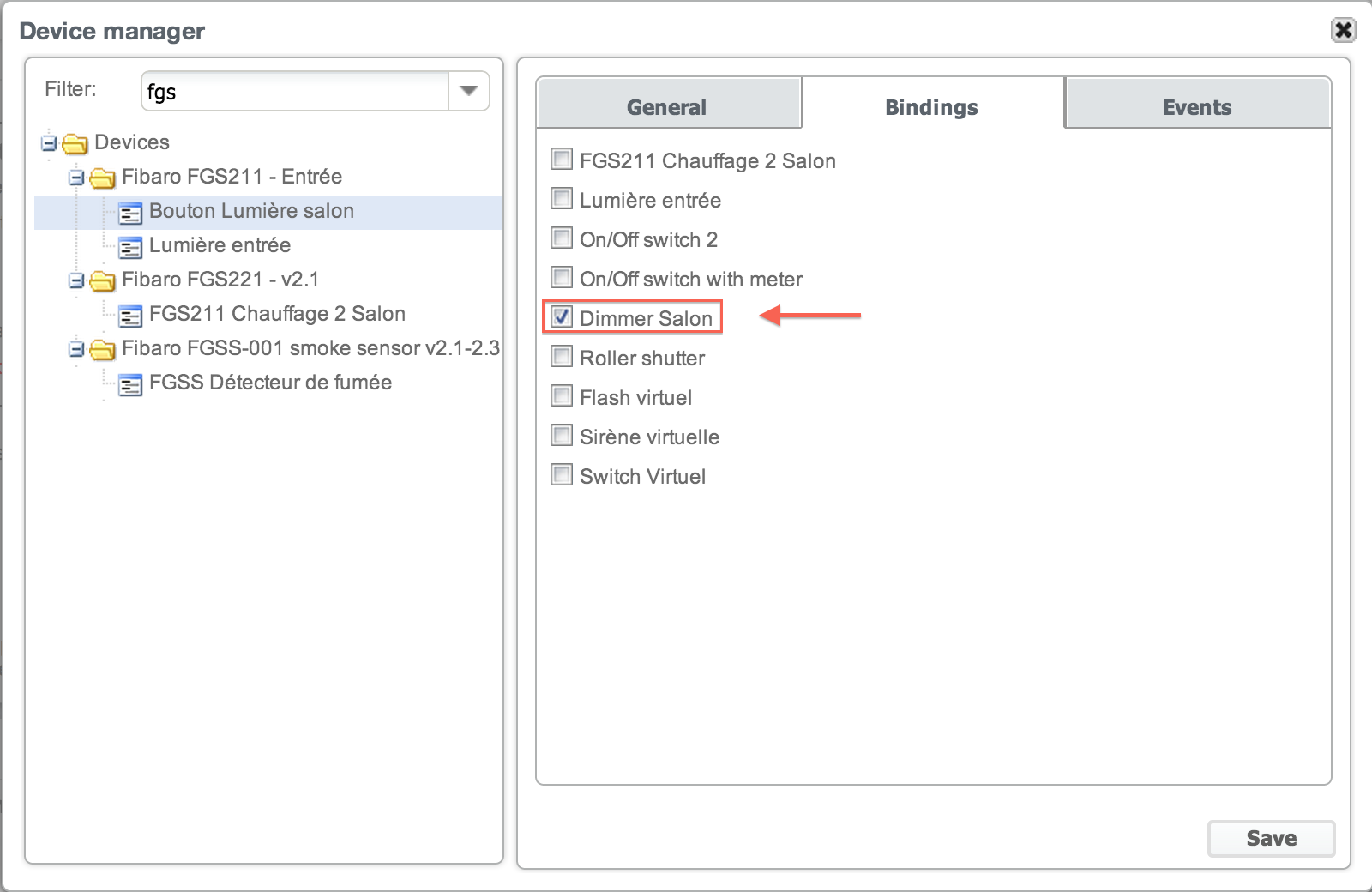Open the Filter dropdown arrow
Screen dimensions: 1372x892
coord(468,91)
